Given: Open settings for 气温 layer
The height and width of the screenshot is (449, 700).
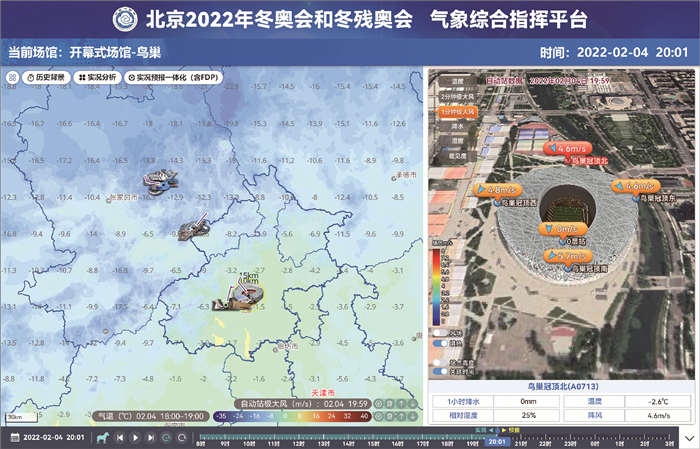Looking at the screenshot, I should point(378,416).
